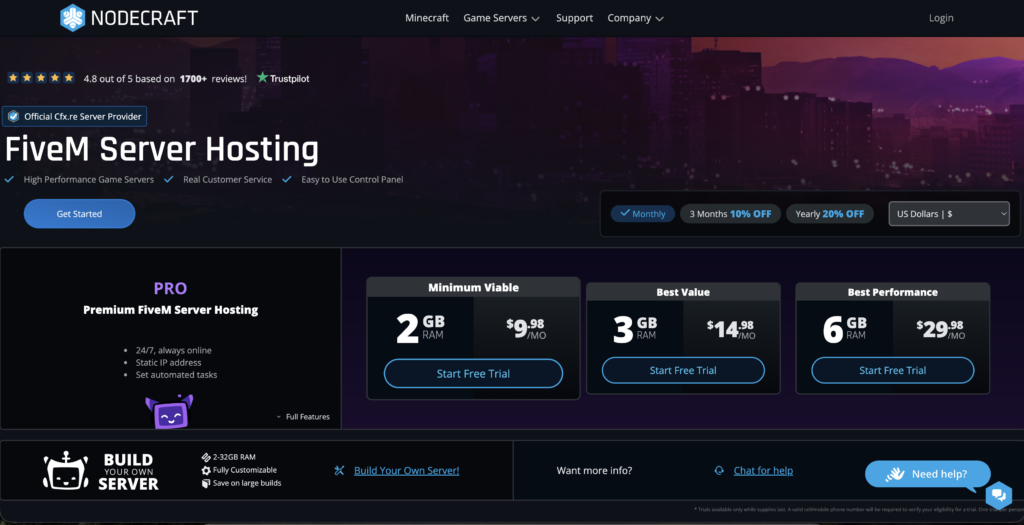Click Real Customer Service text

(227, 179)
